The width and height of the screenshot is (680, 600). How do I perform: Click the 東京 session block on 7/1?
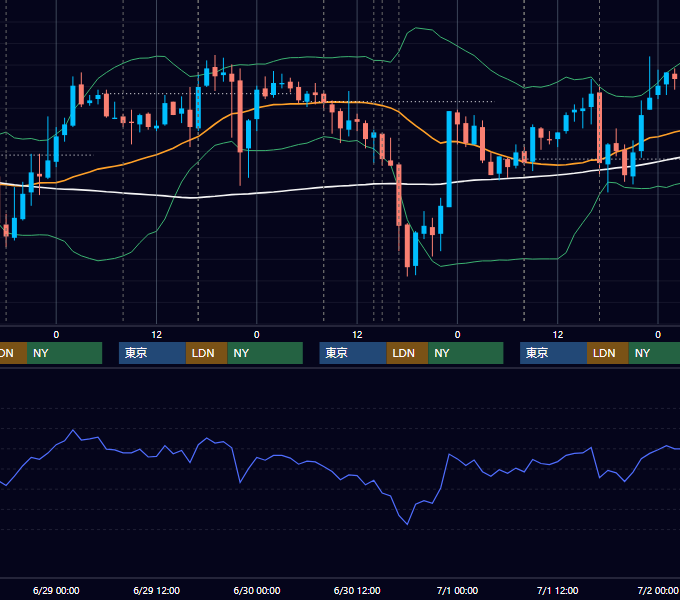(x=554, y=353)
